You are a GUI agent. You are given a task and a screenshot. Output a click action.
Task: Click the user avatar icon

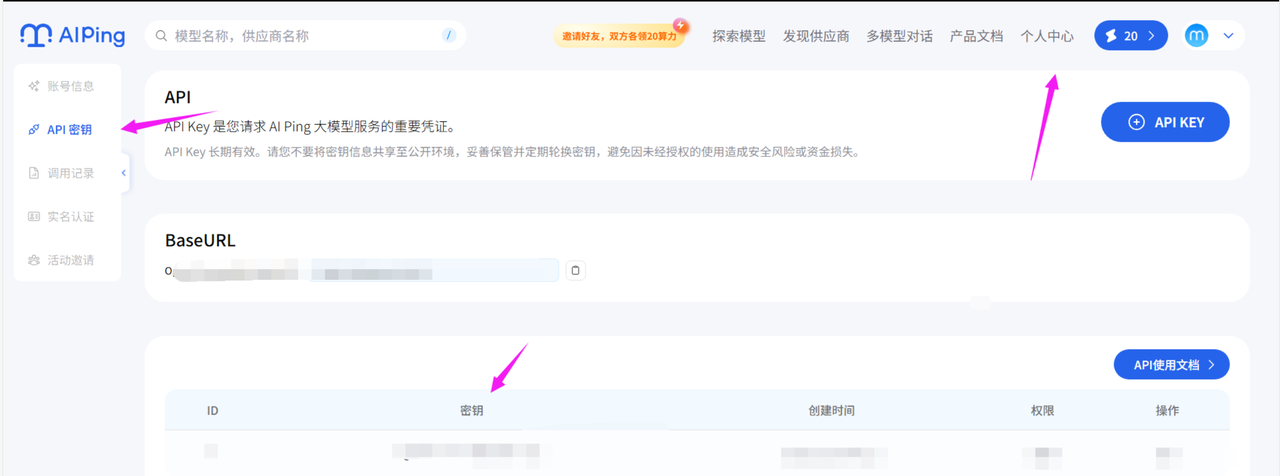click(1197, 36)
